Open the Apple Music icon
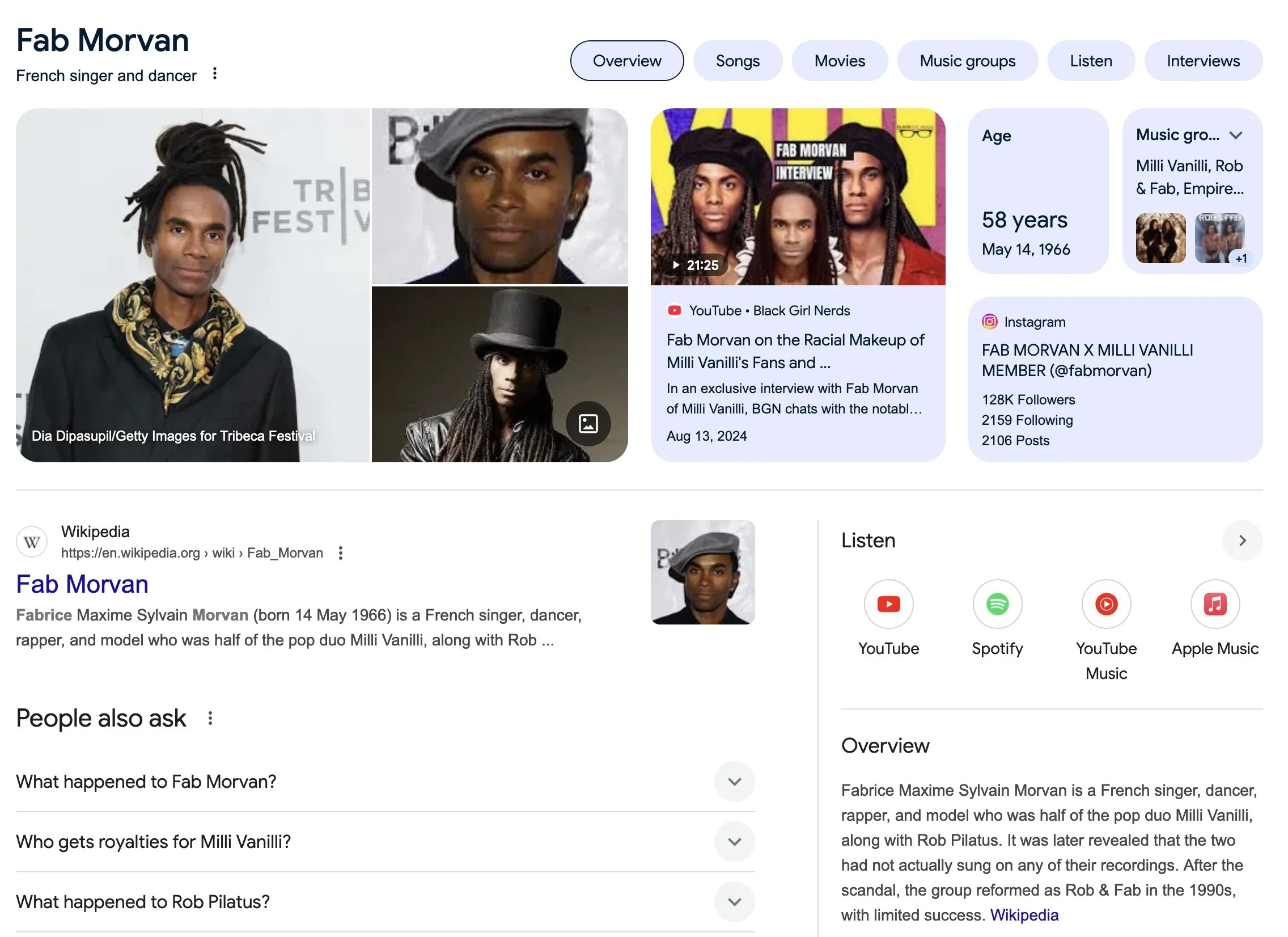Viewport: 1288px width, 937px height. tap(1215, 603)
